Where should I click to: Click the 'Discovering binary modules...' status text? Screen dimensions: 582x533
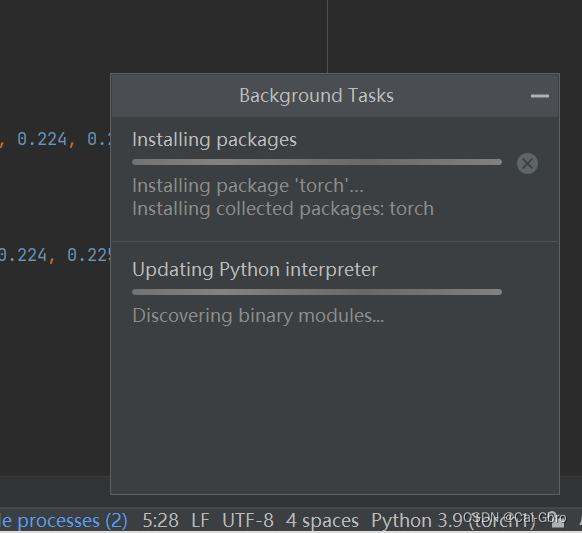coord(258,316)
